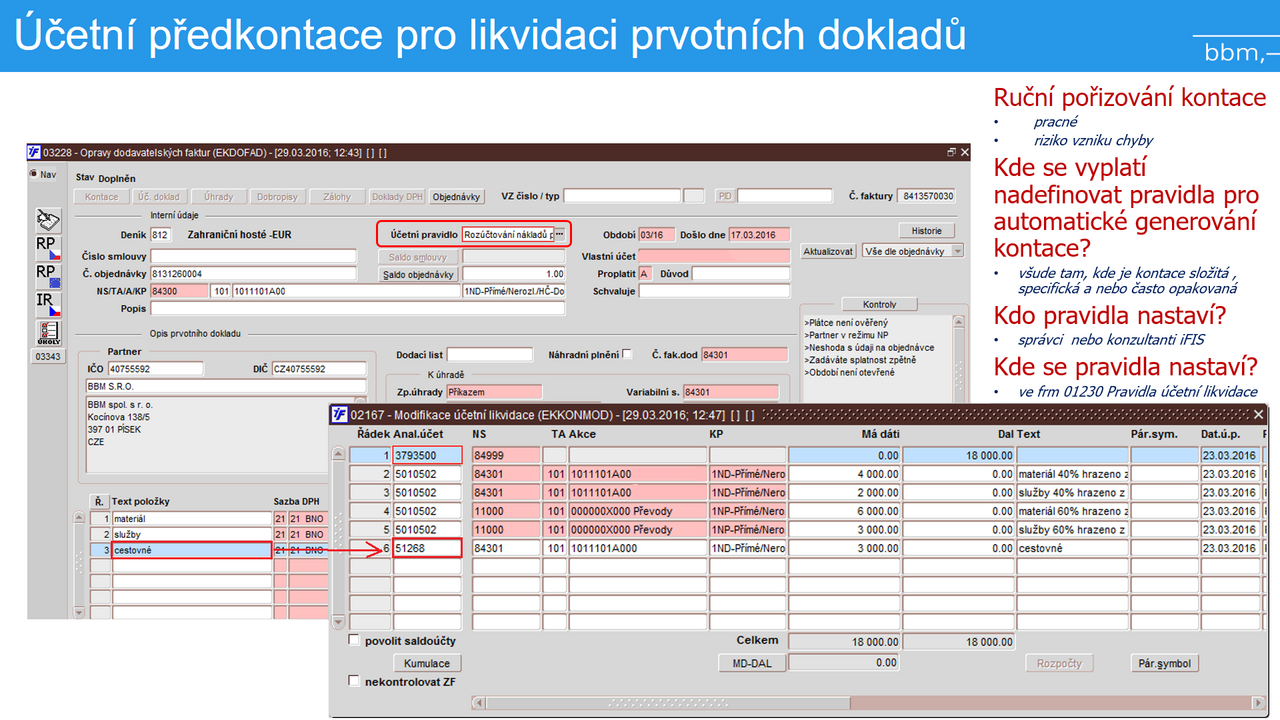Image resolution: width=1280 pixels, height=720 pixels.
Task: Tick the nekontrolovat ZF checkbox
Action: click(354, 681)
